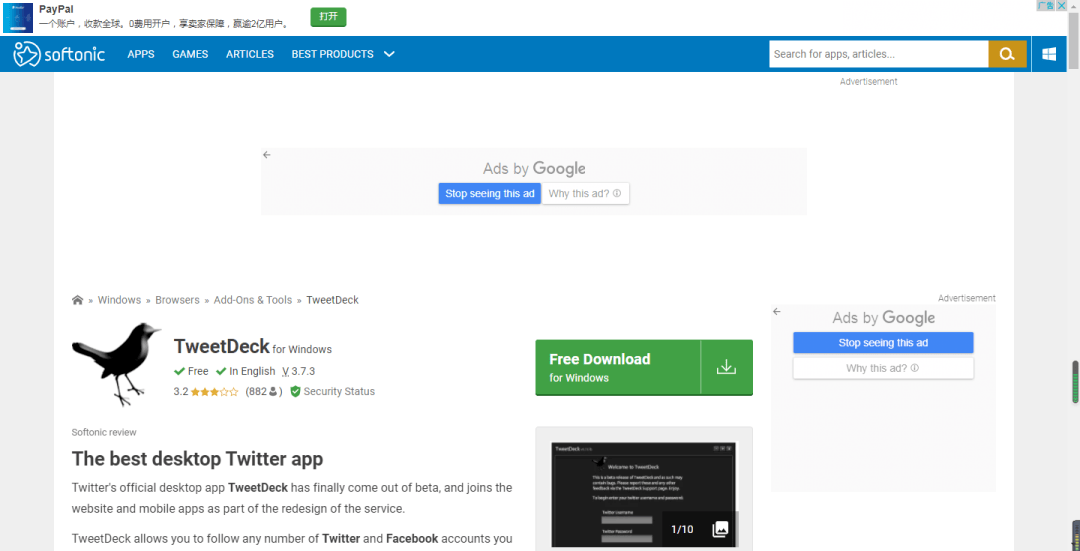The height and width of the screenshot is (551, 1080).
Task: Click the home icon in breadcrumbs
Action: (78, 300)
